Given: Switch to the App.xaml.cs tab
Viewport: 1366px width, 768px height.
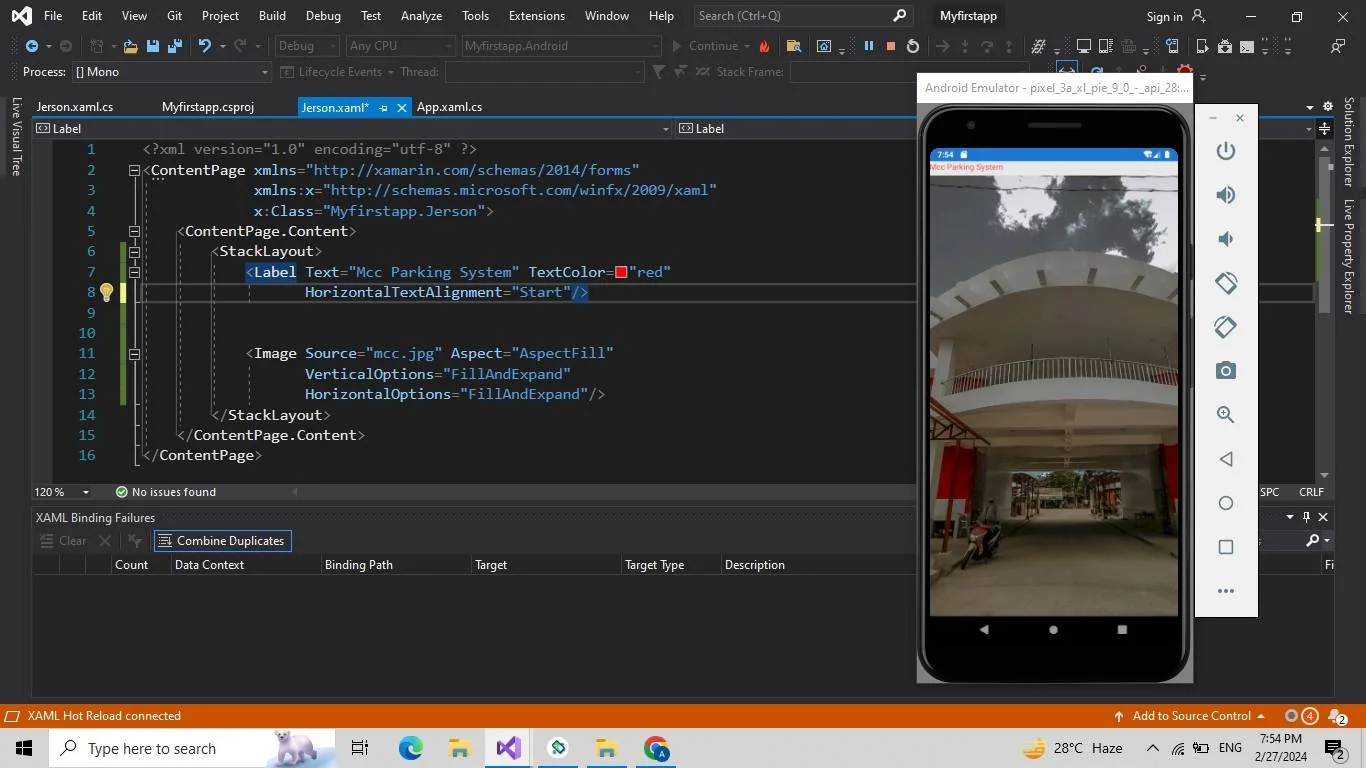Looking at the screenshot, I should [x=449, y=107].
